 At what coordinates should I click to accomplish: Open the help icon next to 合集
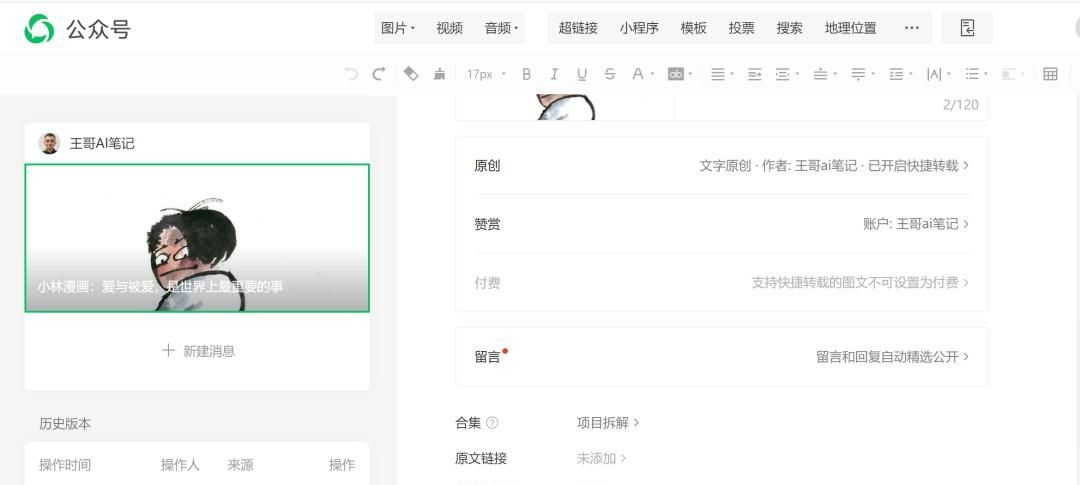[x=492, y=423]
